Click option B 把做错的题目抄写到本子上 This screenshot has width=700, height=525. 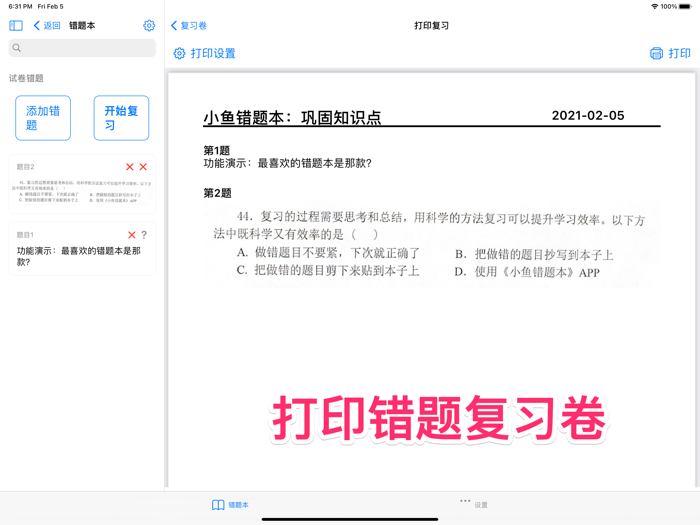[x=534, y=254]
